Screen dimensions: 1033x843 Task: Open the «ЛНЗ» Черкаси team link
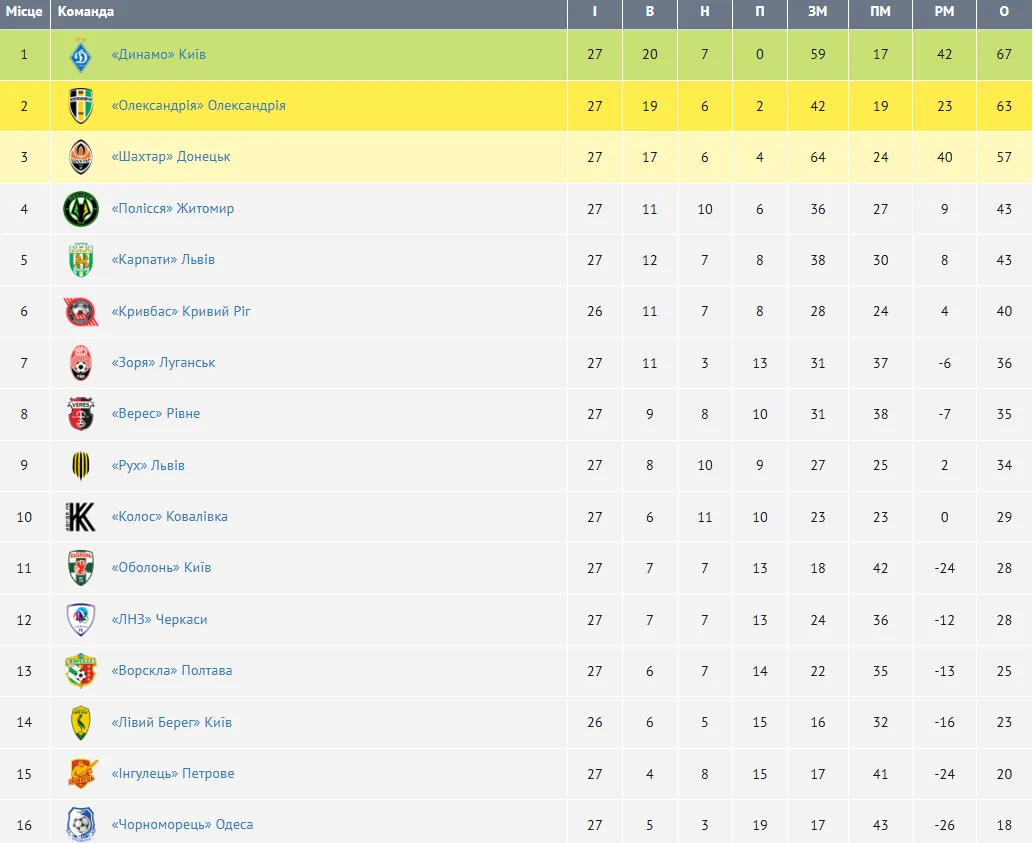click(159, 620)
